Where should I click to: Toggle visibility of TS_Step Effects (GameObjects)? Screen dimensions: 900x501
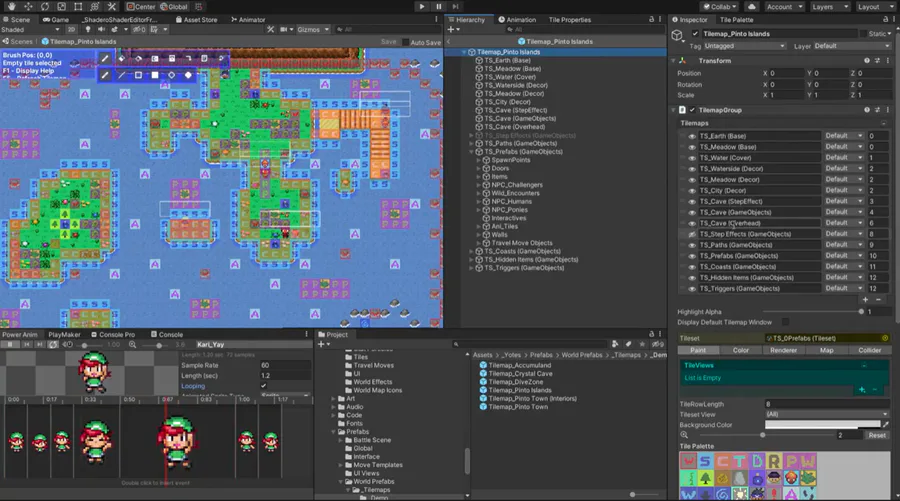click(692, 234)
